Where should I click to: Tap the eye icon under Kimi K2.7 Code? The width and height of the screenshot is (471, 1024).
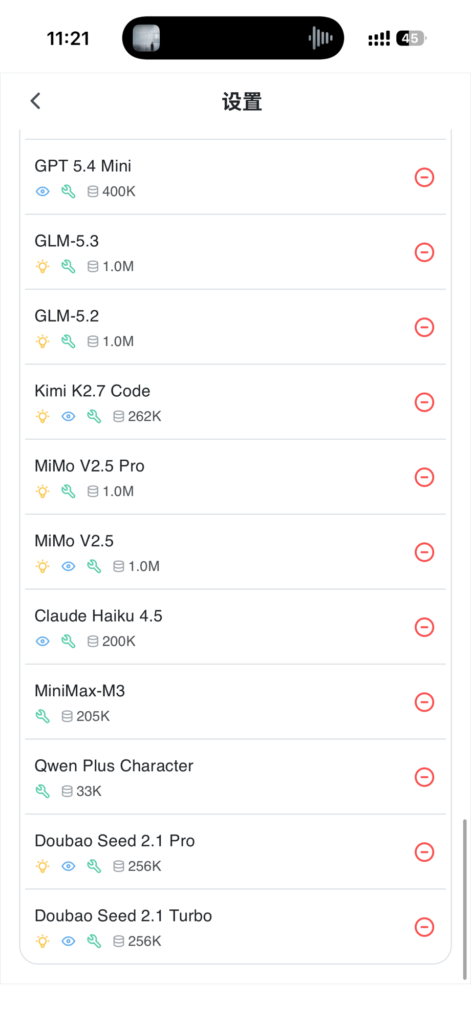point(69,416)
